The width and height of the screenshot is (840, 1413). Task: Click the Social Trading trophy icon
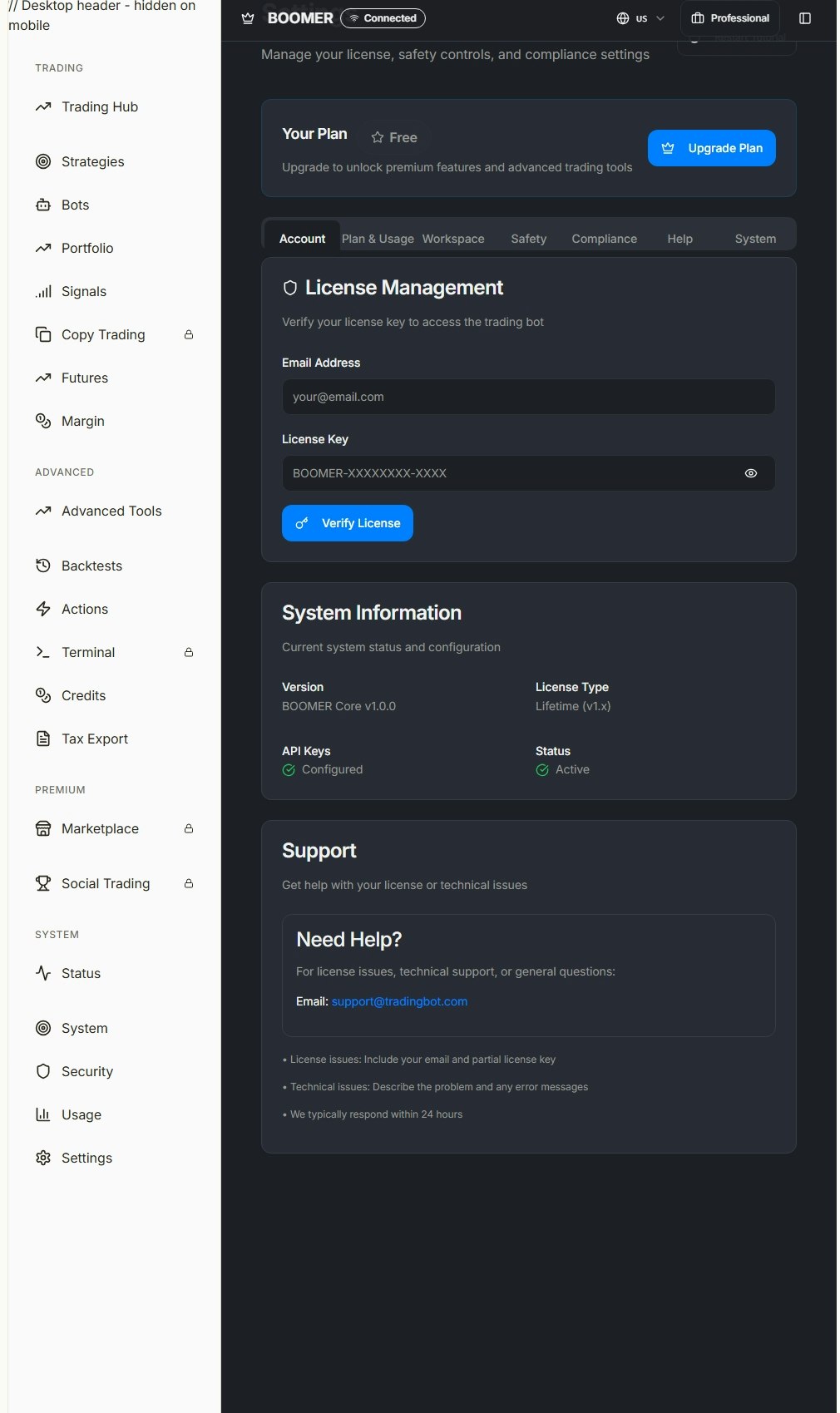(43, 883)
